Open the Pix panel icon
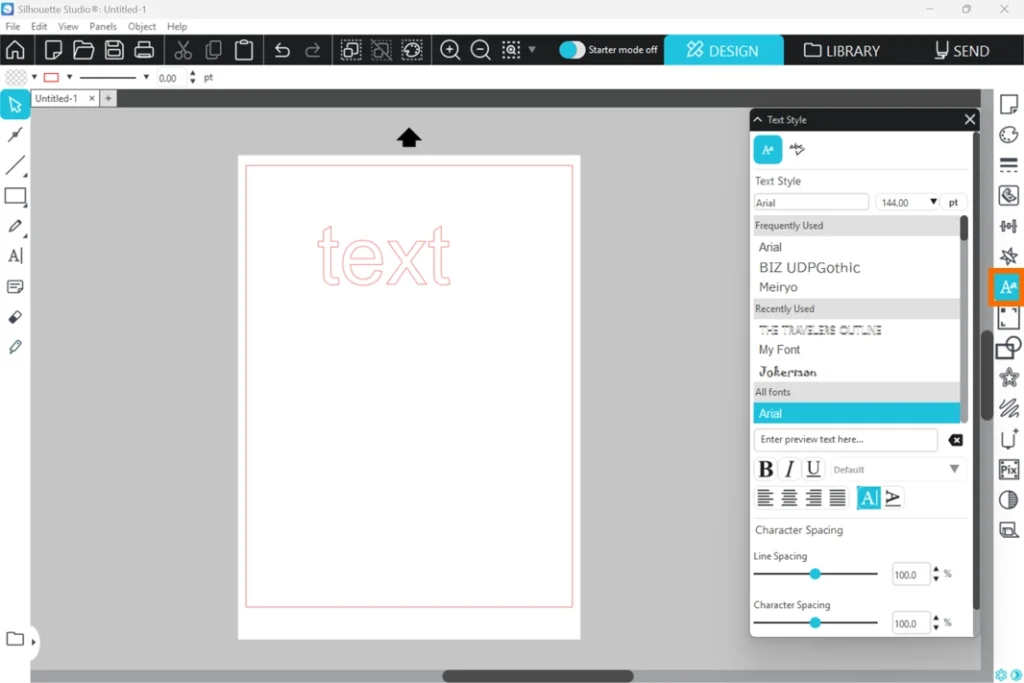Image resolution: width=1024 pixels, height=683 pixels. 1008,469
